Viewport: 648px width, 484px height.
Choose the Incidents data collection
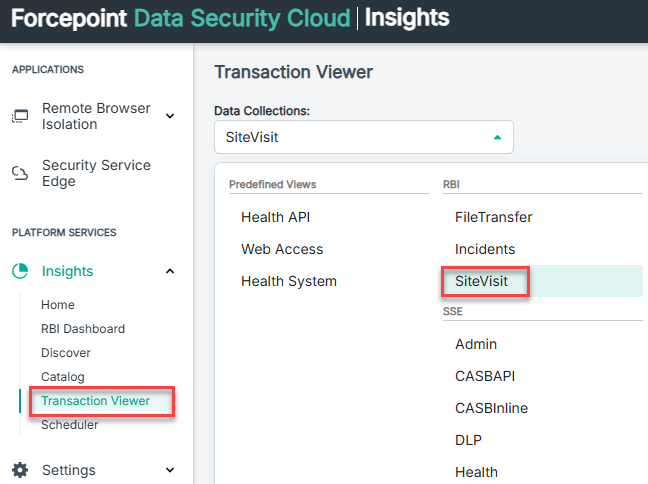[x=485, y=249]
